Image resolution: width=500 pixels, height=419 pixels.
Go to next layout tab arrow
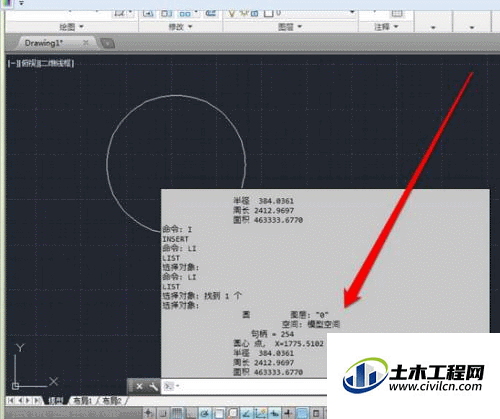click(x=28, y=400)
